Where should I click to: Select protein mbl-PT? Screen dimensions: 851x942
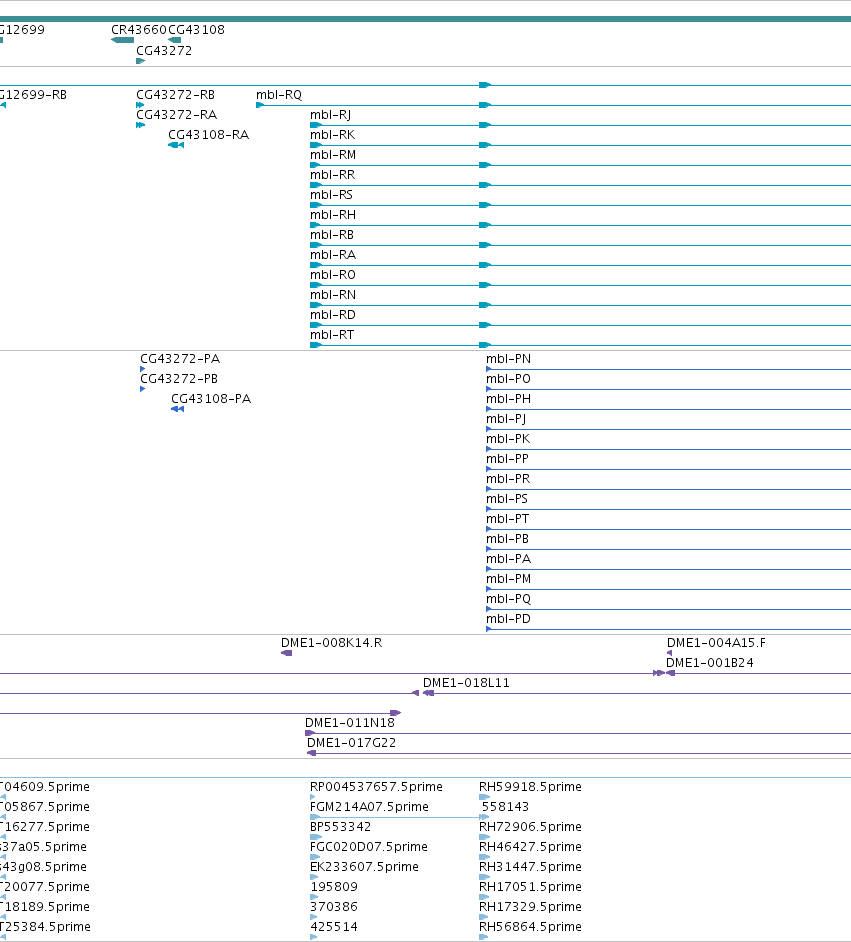(x=507, y=518)
